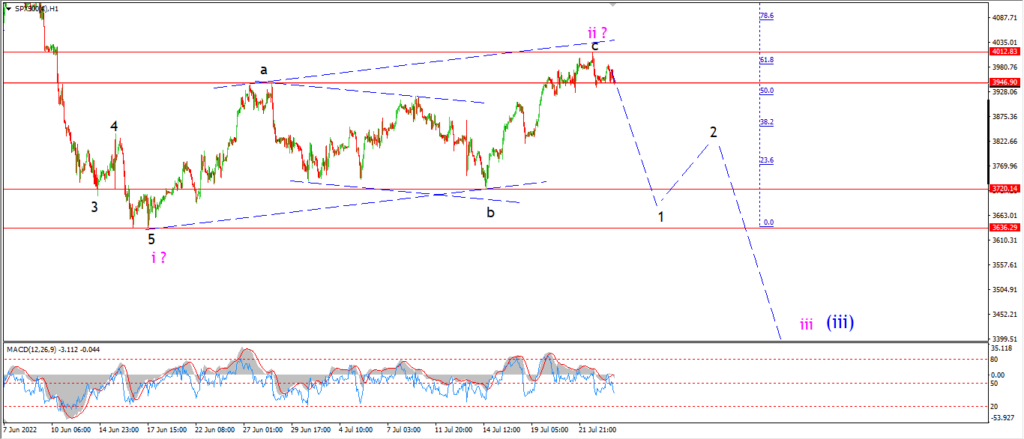Screen dimensions: 1024x439
Task: Select the 4012.83 price level tag
Action: click(1006, 52)
